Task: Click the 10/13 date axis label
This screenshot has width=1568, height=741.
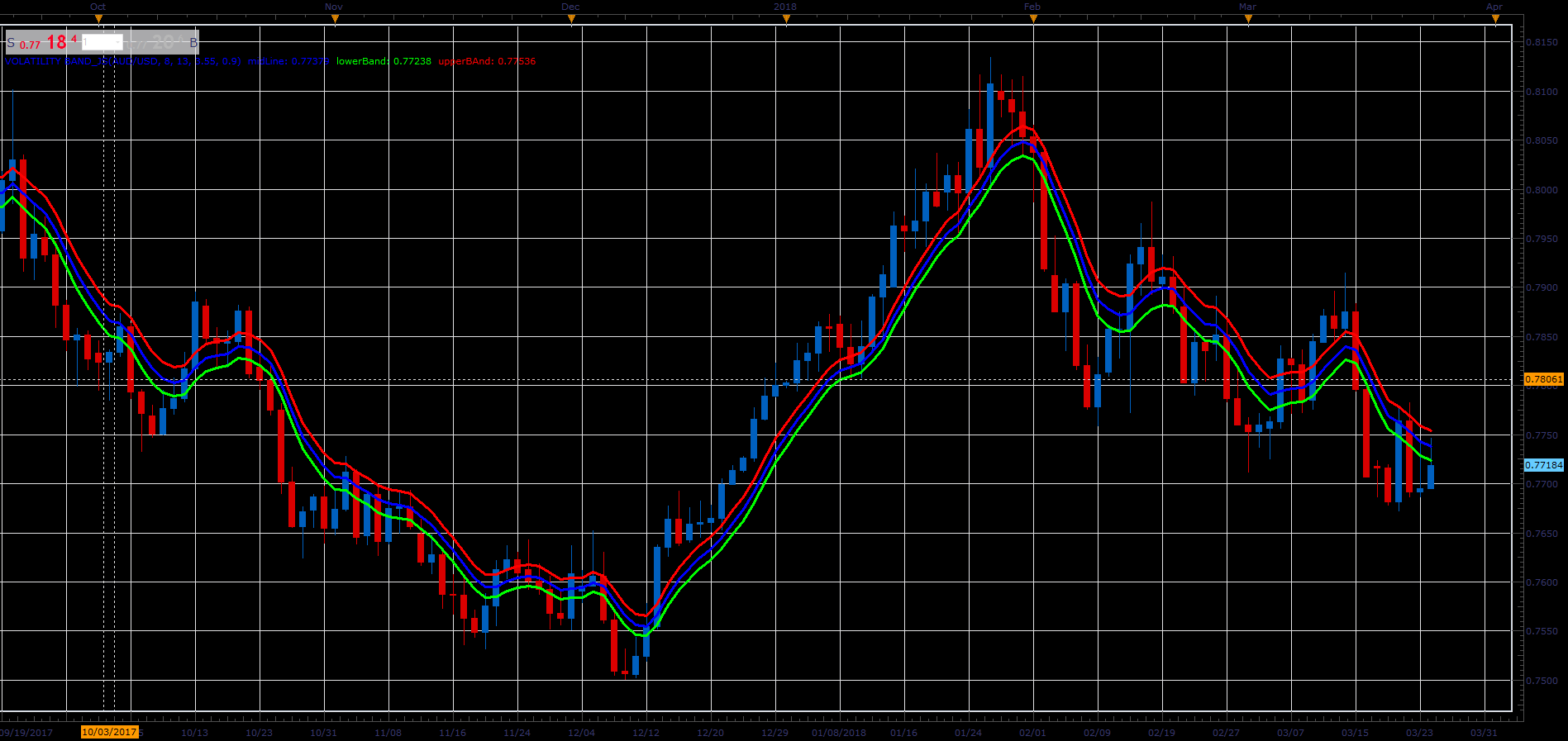Action: pyautogui.click(x=195, y=733)
